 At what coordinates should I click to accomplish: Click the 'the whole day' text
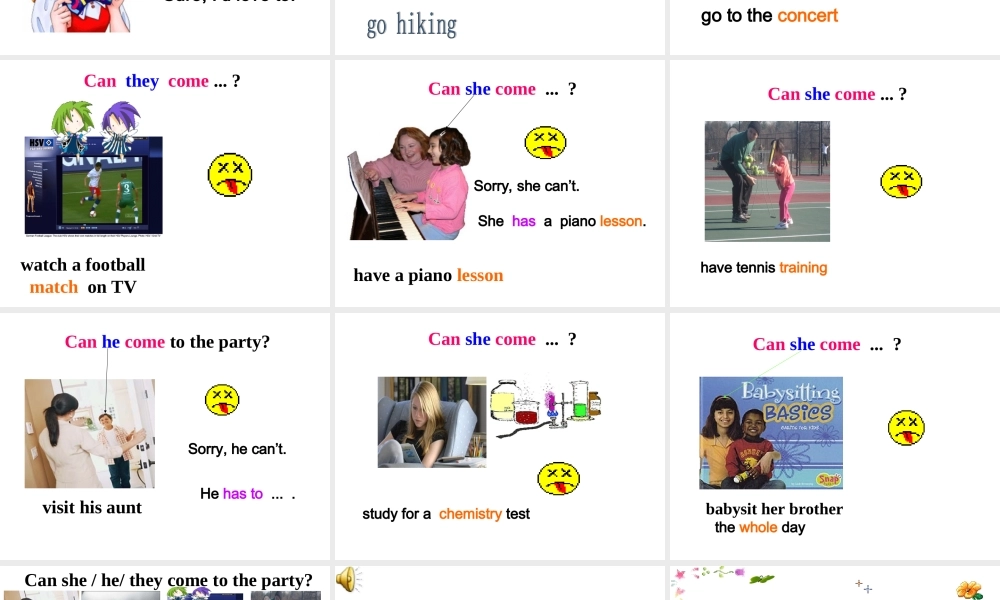click(760, 527)
